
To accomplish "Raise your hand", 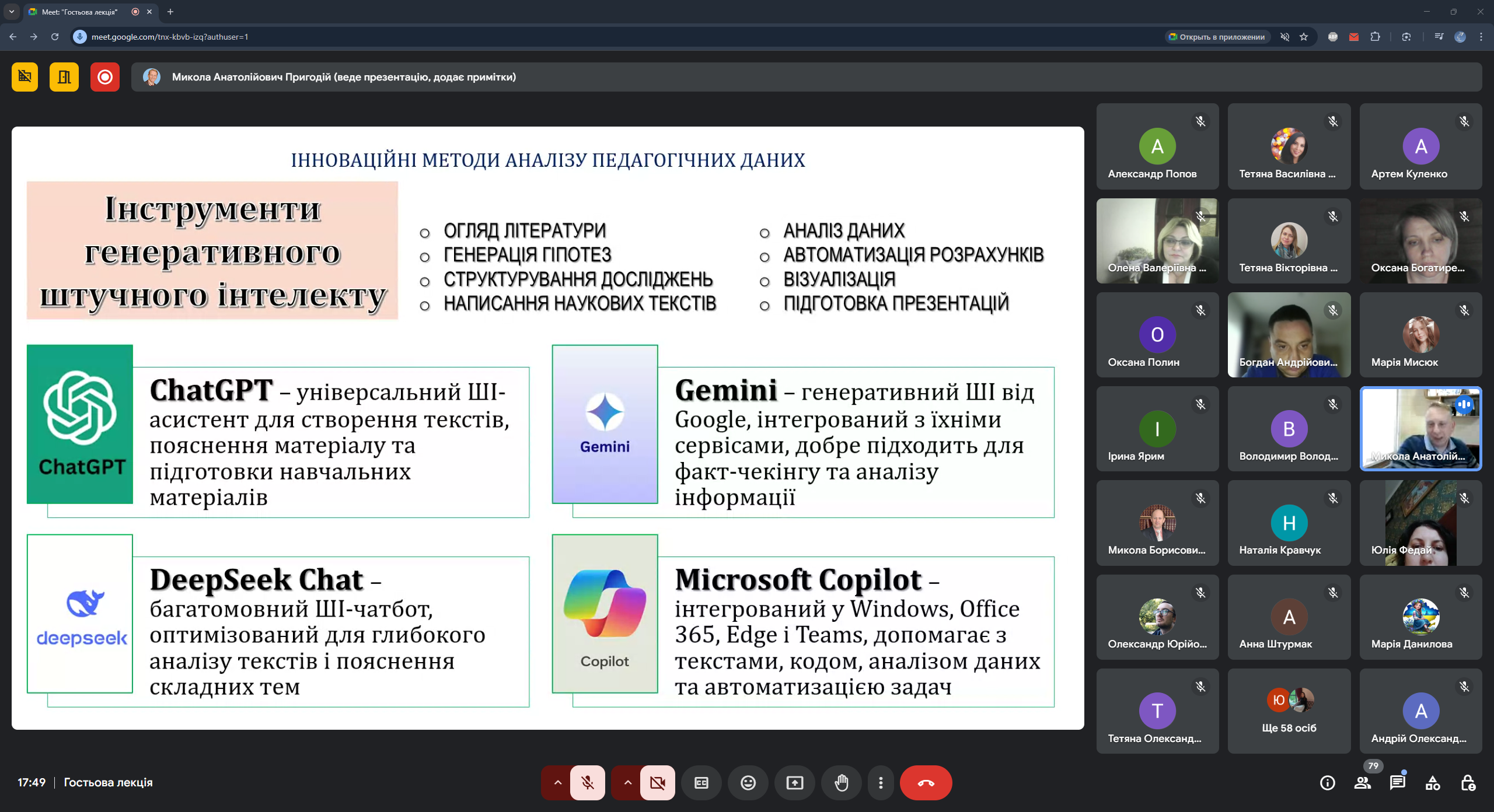I will click(x=842, y=783).
